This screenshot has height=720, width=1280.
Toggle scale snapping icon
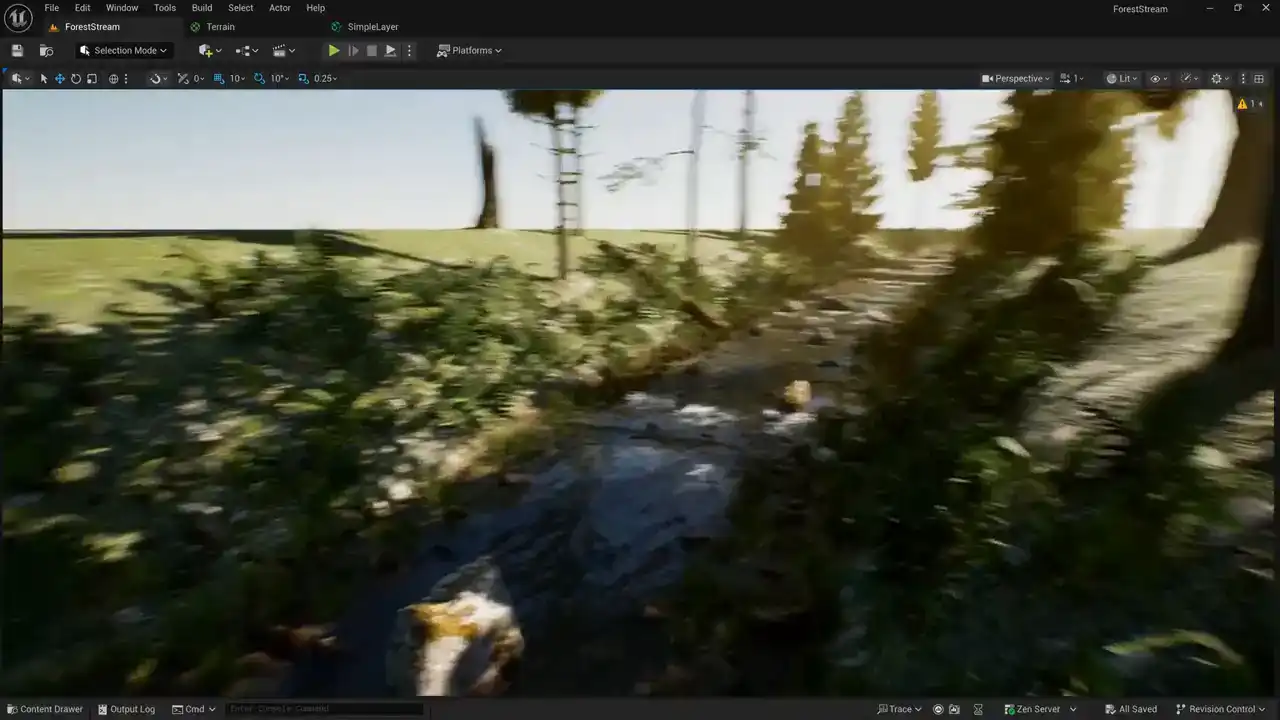tap(304, 78)
